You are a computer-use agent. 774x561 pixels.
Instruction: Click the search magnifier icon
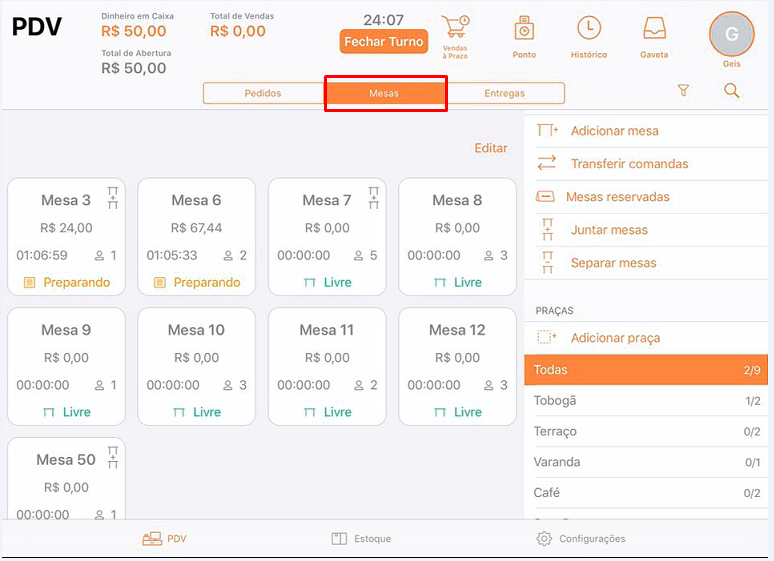pos(732,90)
